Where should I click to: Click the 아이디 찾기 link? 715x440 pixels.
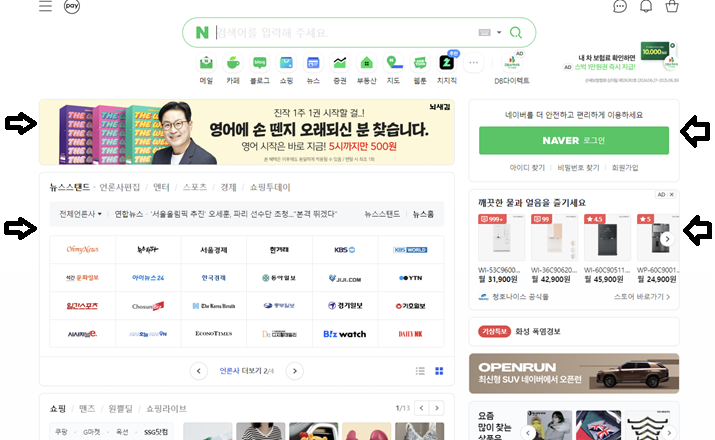click(527, 168)
